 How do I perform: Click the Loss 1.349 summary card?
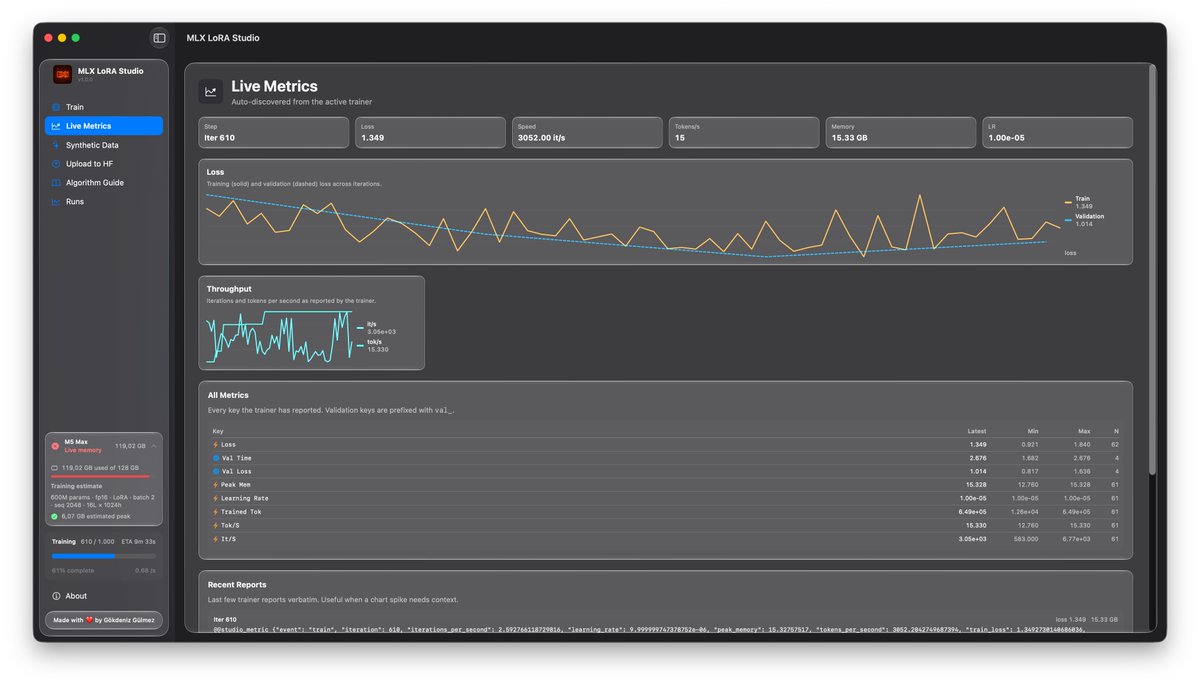click(430, 133)
